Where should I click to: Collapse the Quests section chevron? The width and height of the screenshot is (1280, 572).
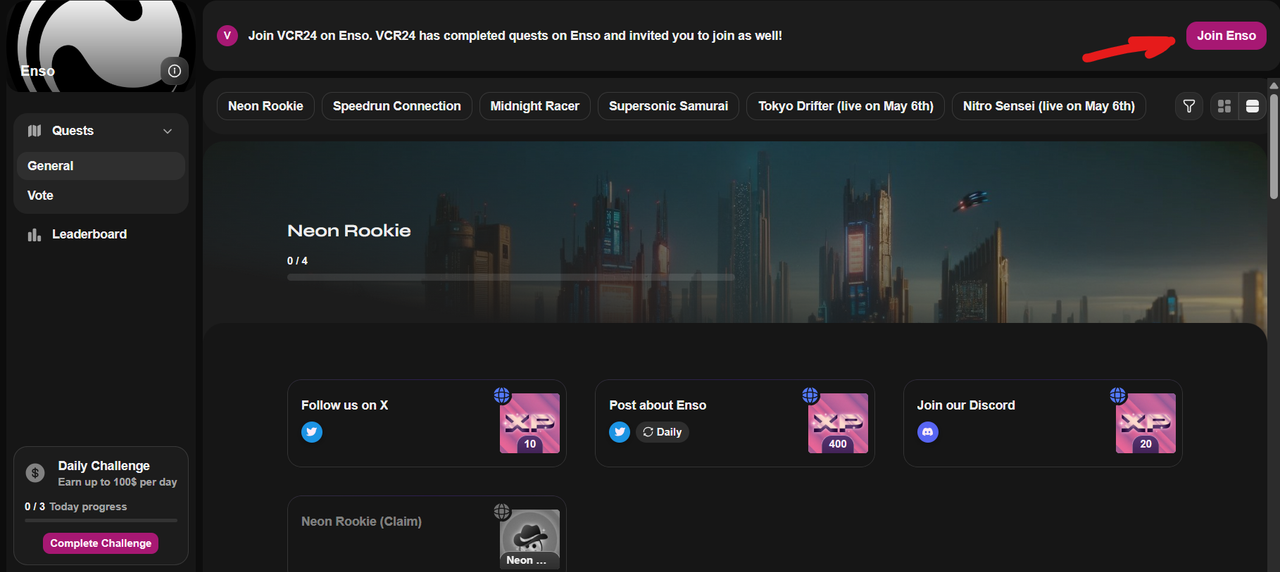click(167, 131)
